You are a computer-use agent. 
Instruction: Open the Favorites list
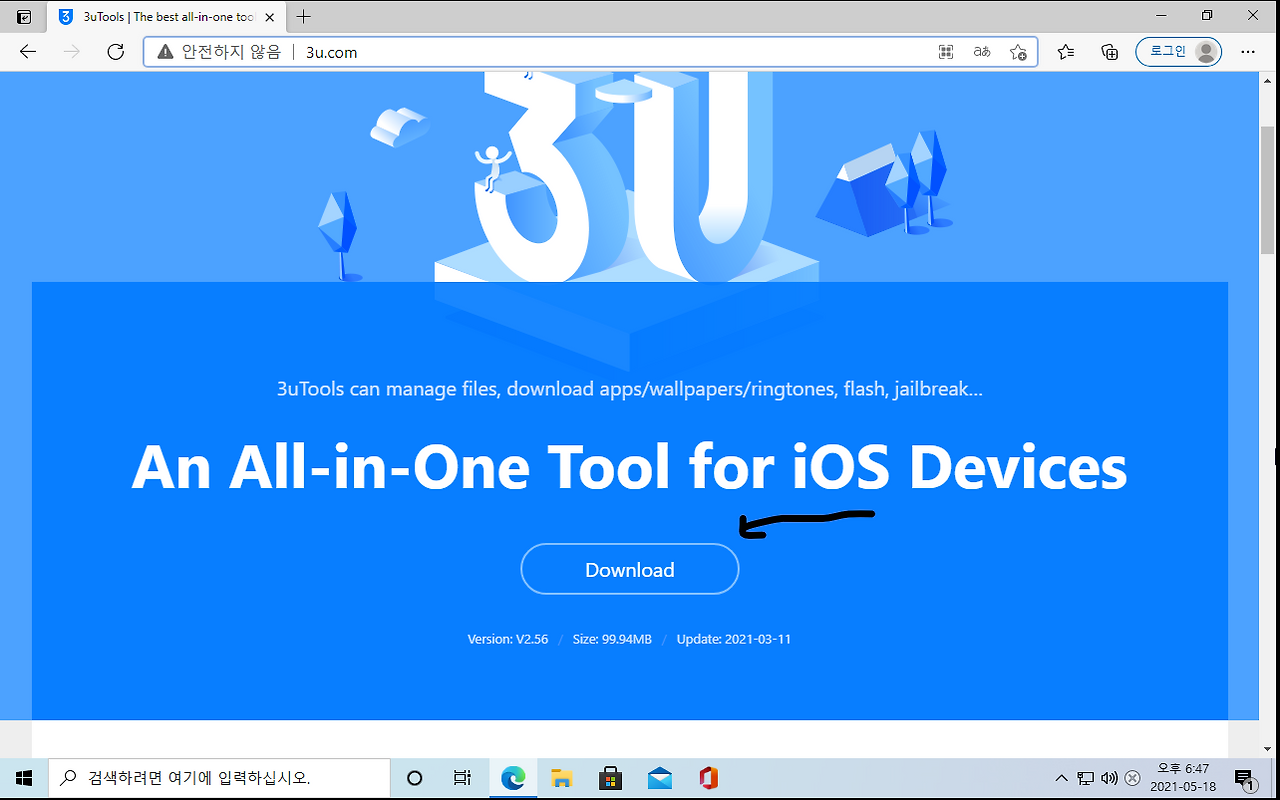tap(1066, 52)
